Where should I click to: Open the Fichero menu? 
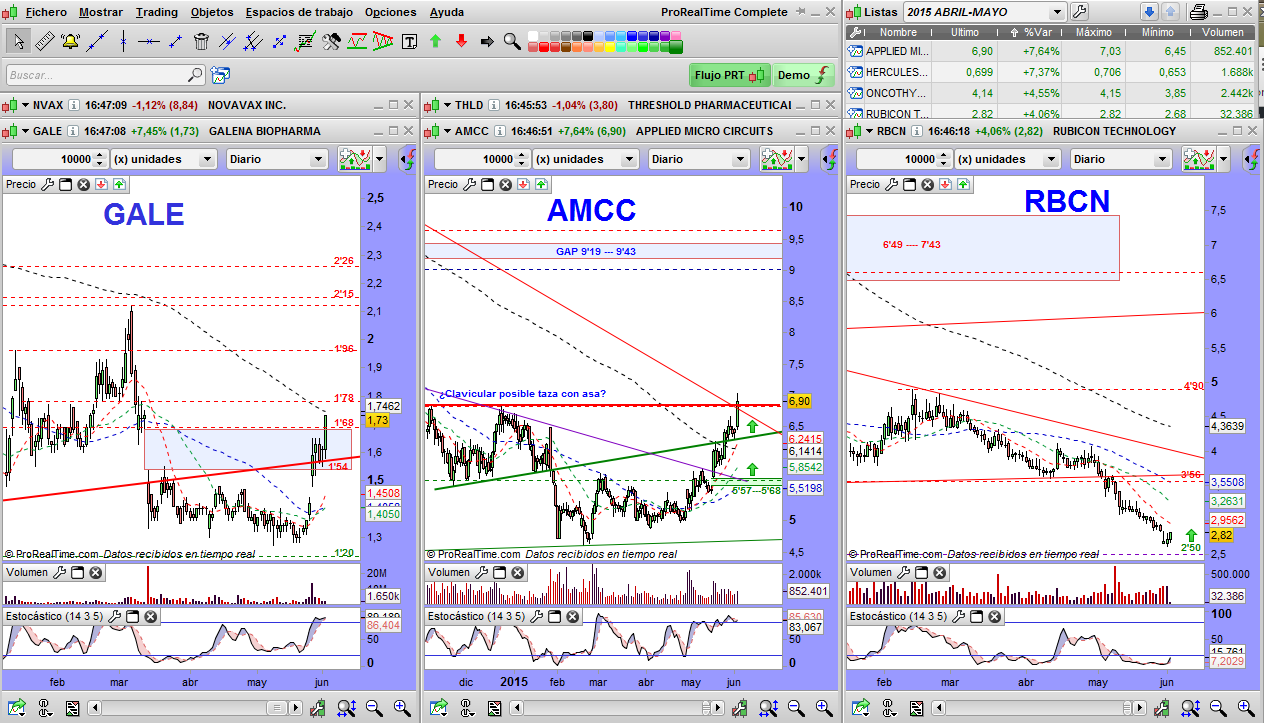[45, 12]
